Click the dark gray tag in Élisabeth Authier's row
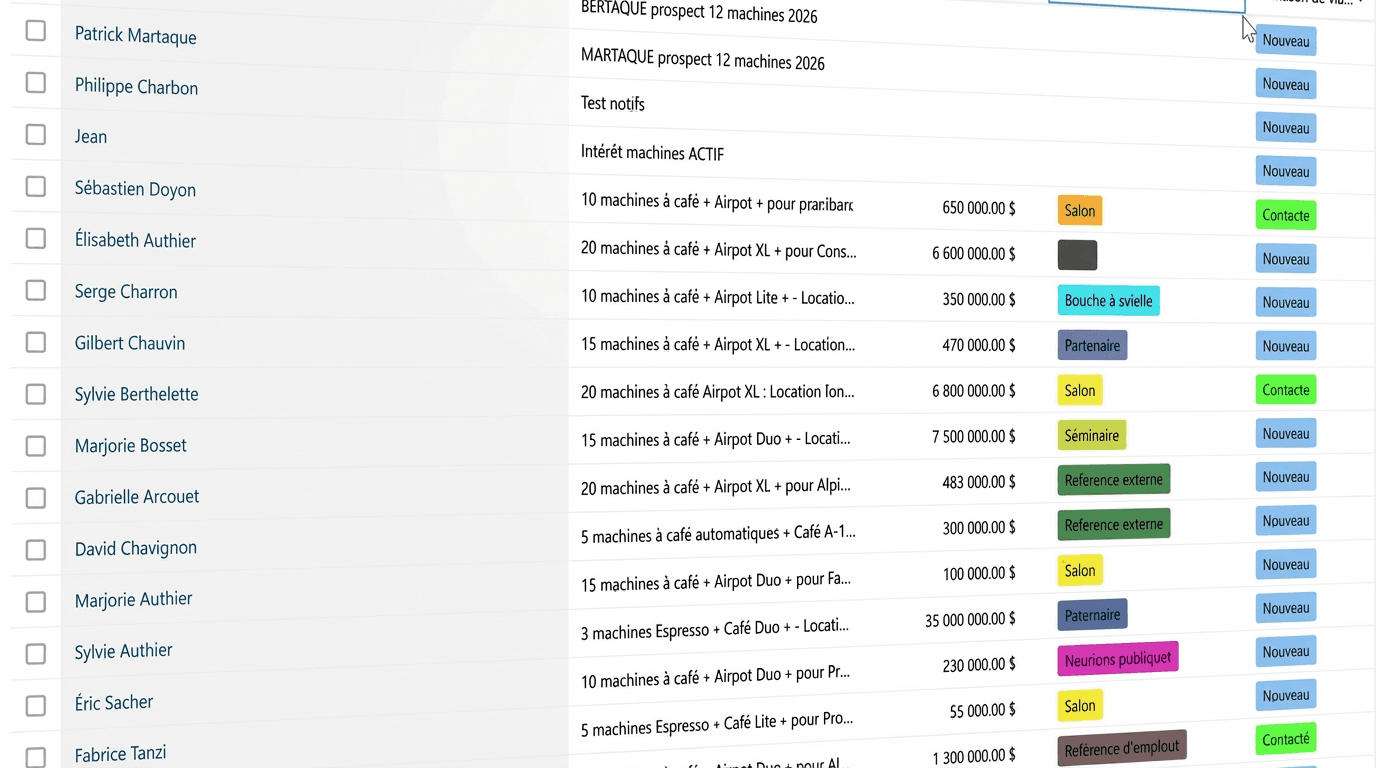1376x768 pixels. pyautogui.click(x=1077, y=255)
